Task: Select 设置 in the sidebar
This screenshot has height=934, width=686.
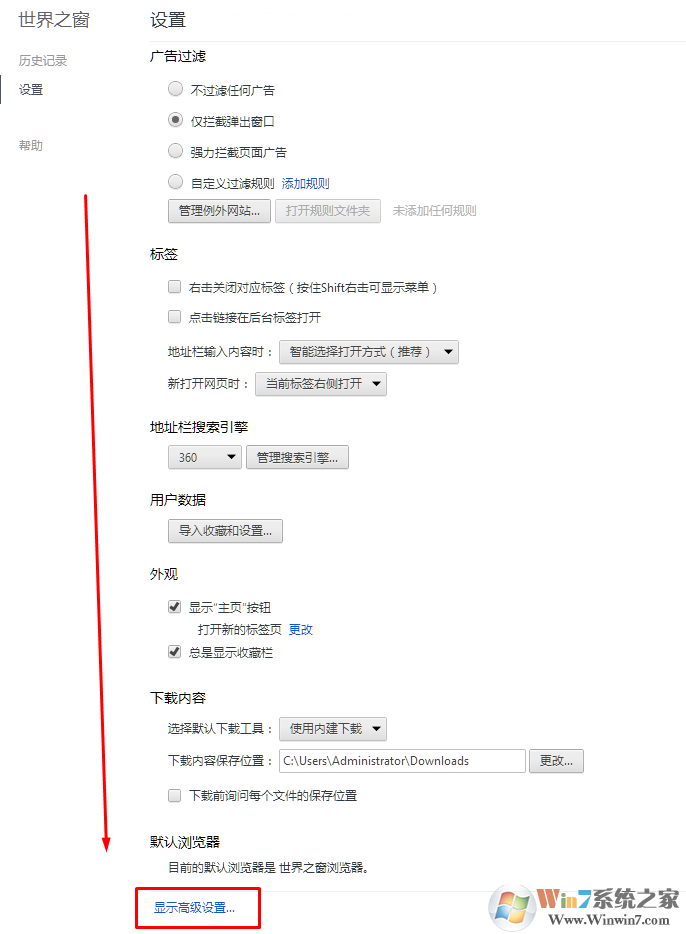Action: (31, 90)
